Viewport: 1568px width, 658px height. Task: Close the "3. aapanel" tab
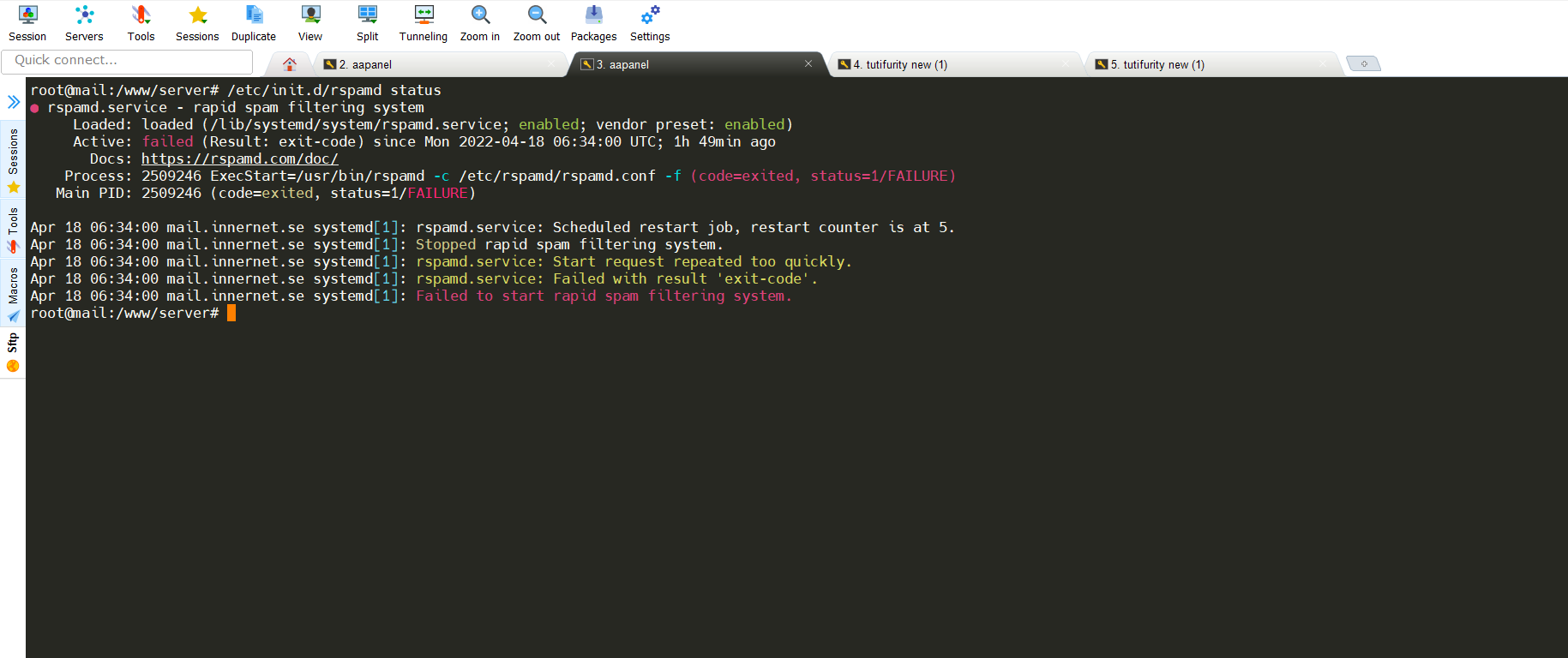pos(808,63)
